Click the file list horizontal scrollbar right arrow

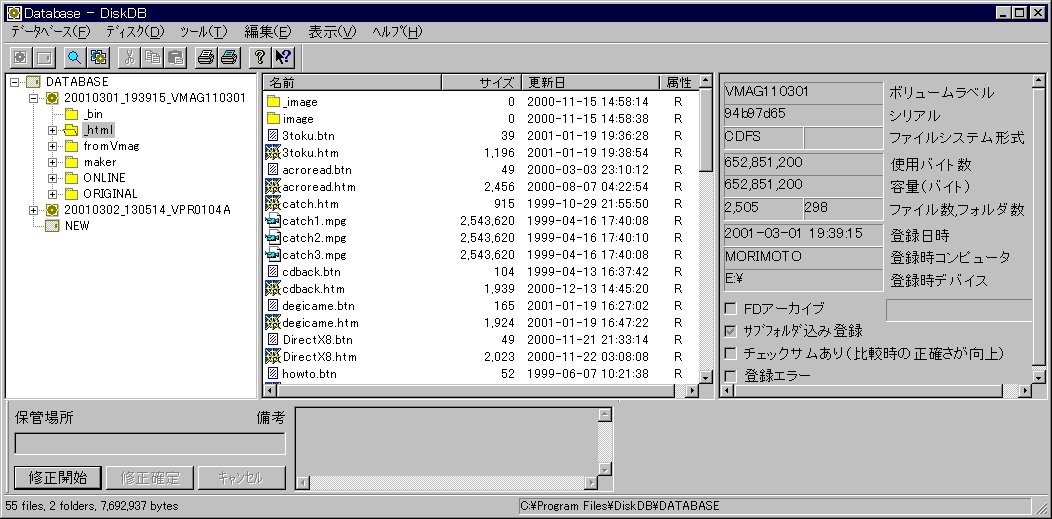coord(689,391)
